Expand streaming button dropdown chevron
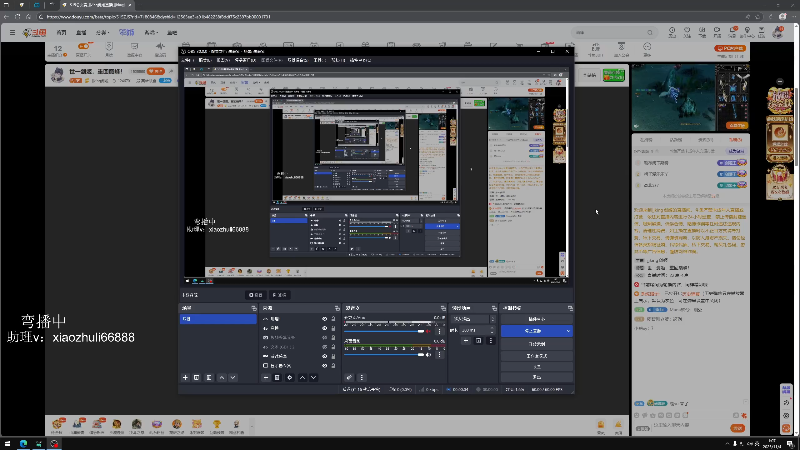This screenshot has height=450, width=800. click(x=568, y=331)
